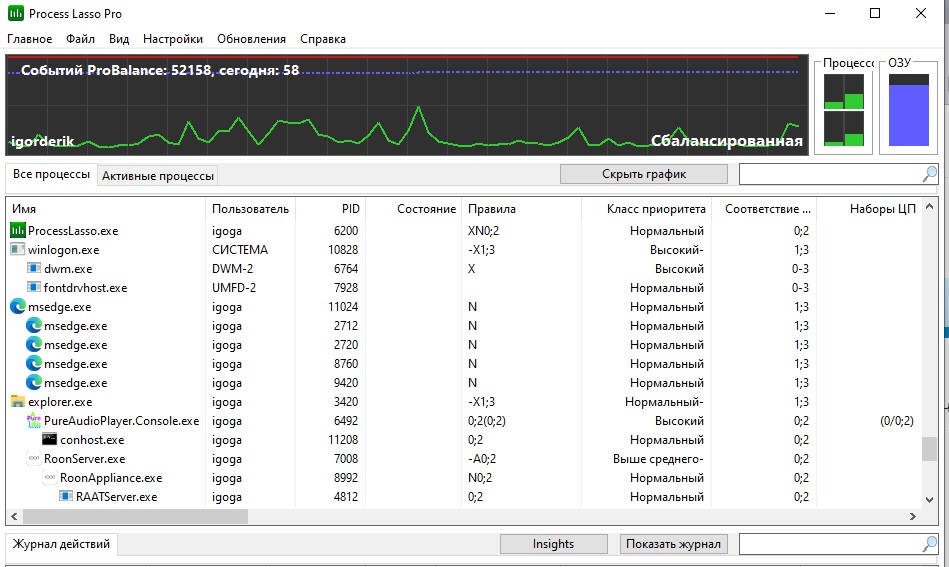949x567 pixels.
Task: Click the conhost.exe console icon
Action: tap(50, 439)
